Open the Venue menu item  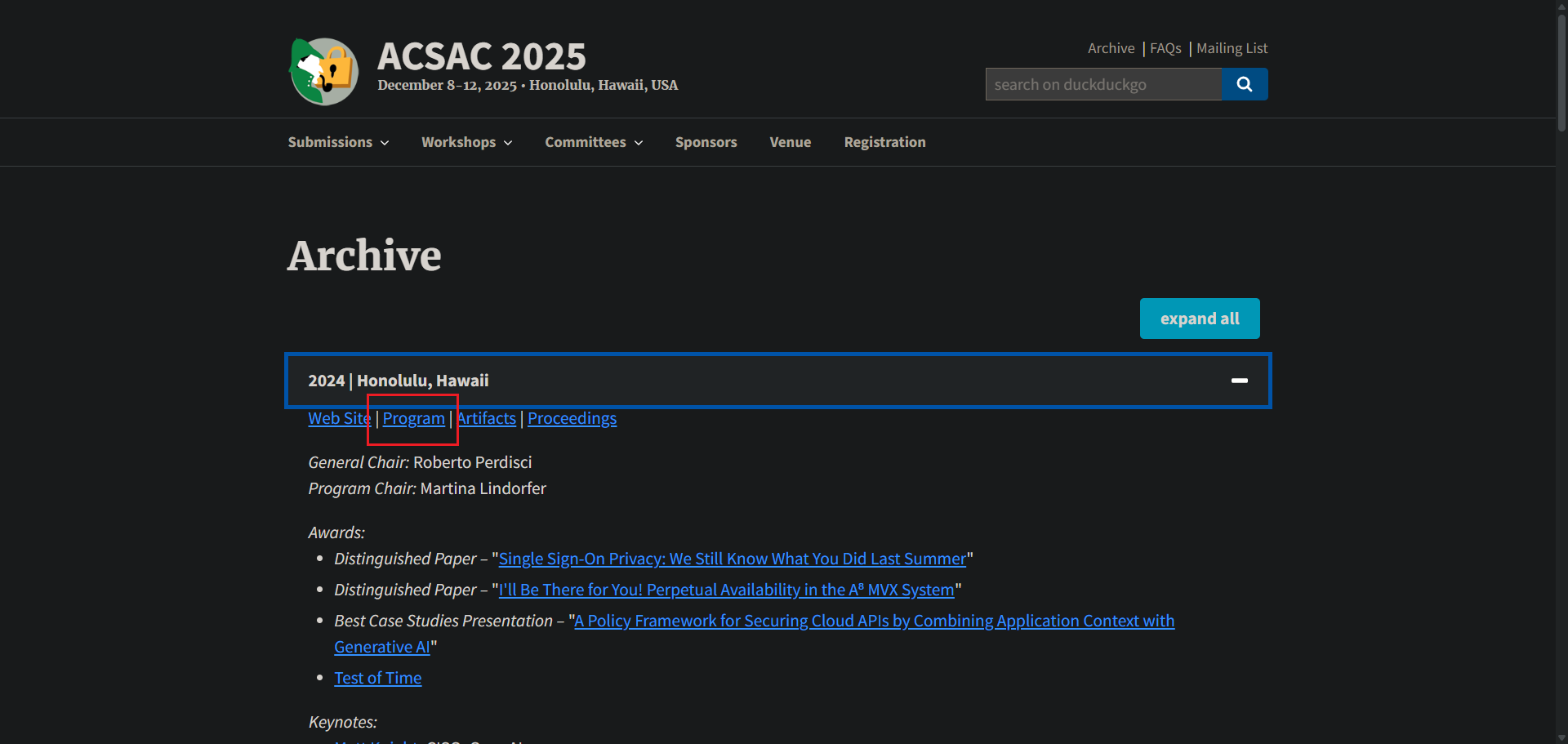[790, 142]
